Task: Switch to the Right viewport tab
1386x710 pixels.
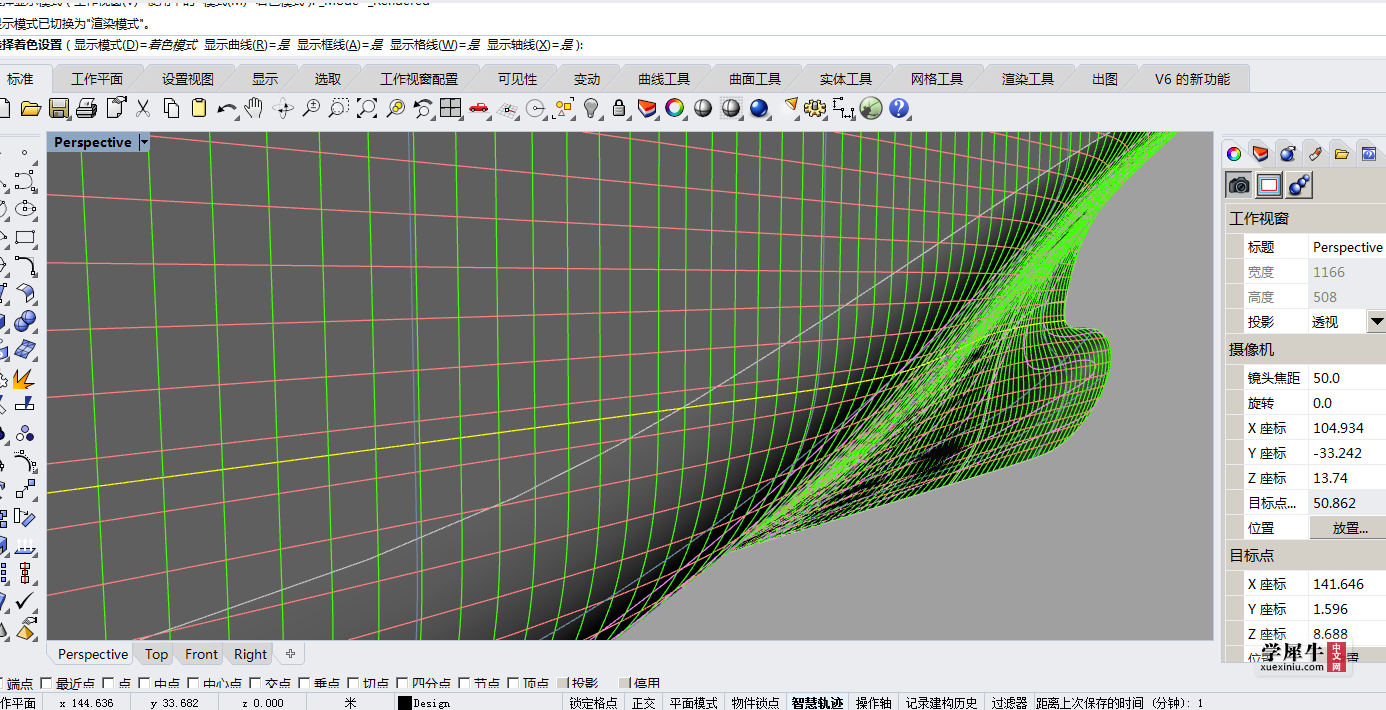Action: point(250,654)
